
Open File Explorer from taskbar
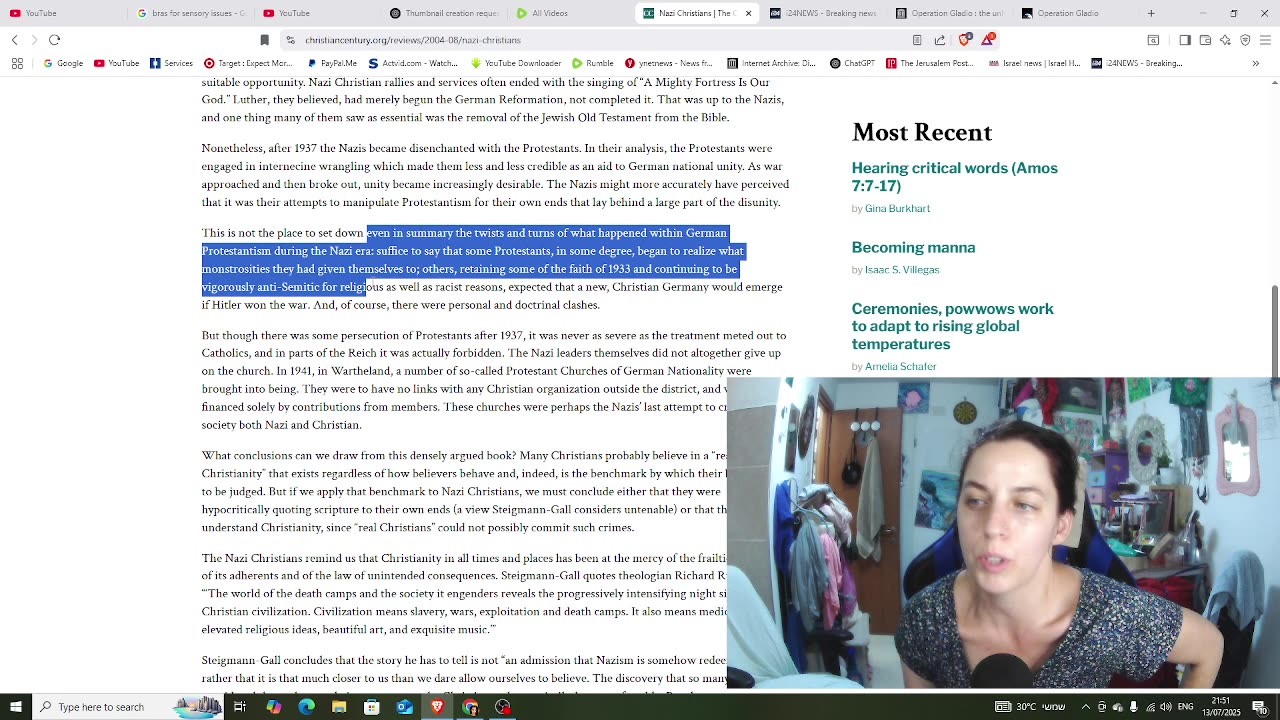click(x=339, y=707)
